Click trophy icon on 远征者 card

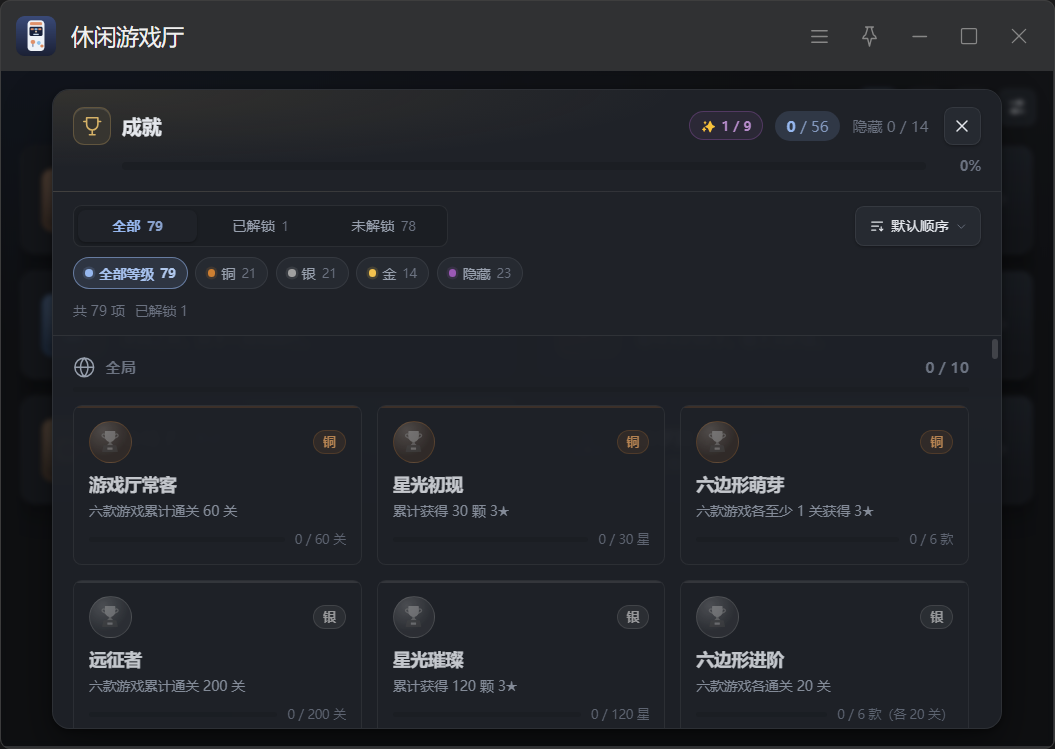pos(110,616)
